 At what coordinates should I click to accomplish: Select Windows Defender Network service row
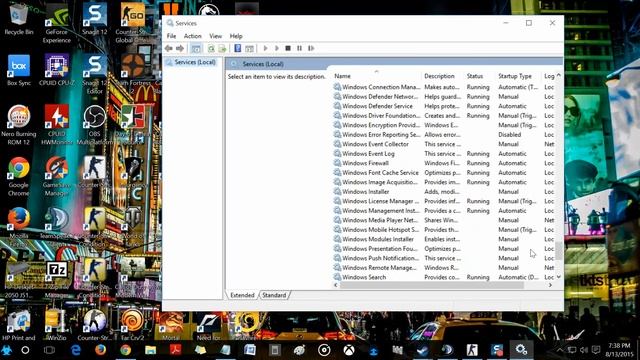(x=444, y=97)
